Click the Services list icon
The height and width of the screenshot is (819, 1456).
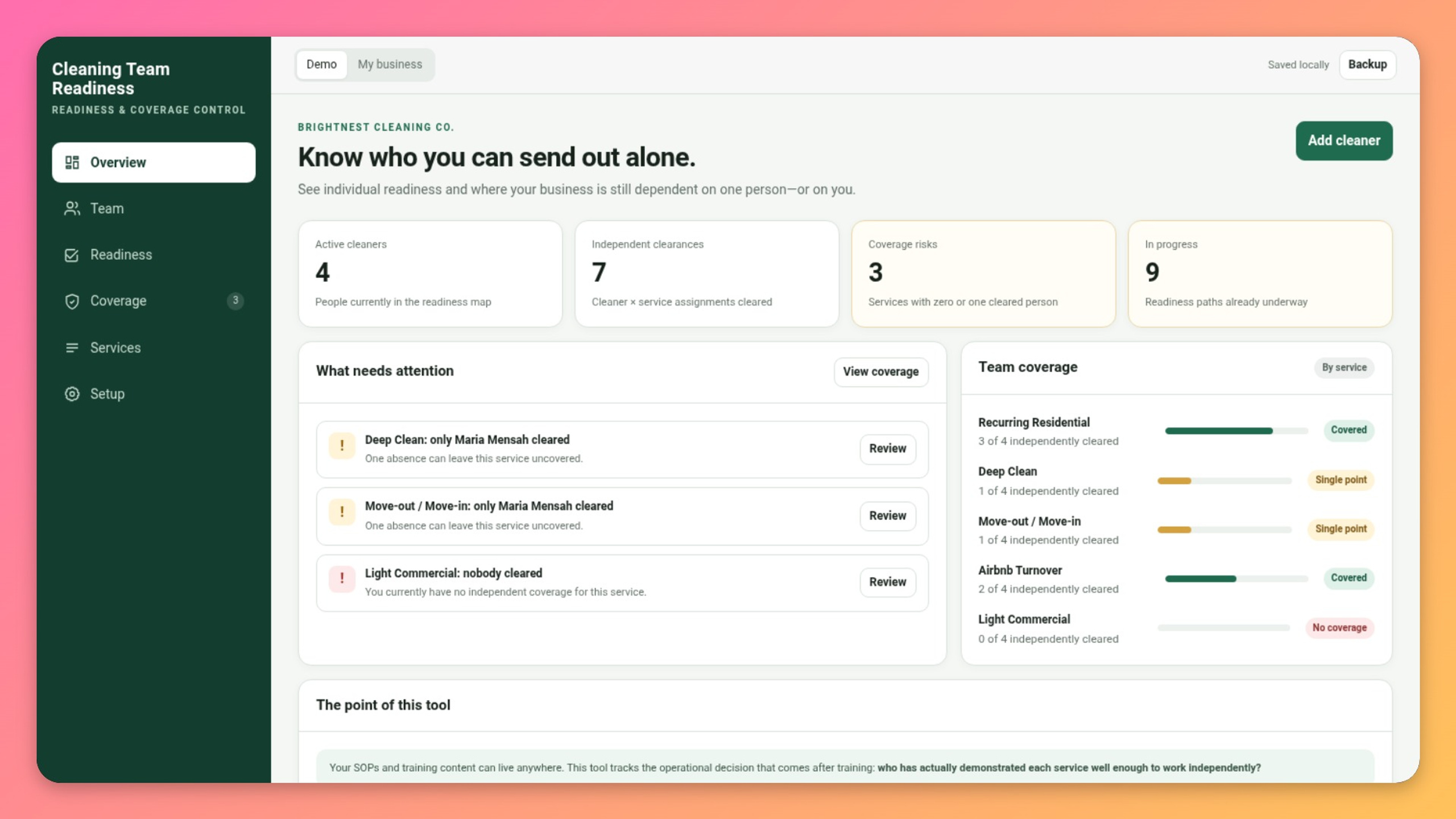pyautogui.click(x=72, y=348)
